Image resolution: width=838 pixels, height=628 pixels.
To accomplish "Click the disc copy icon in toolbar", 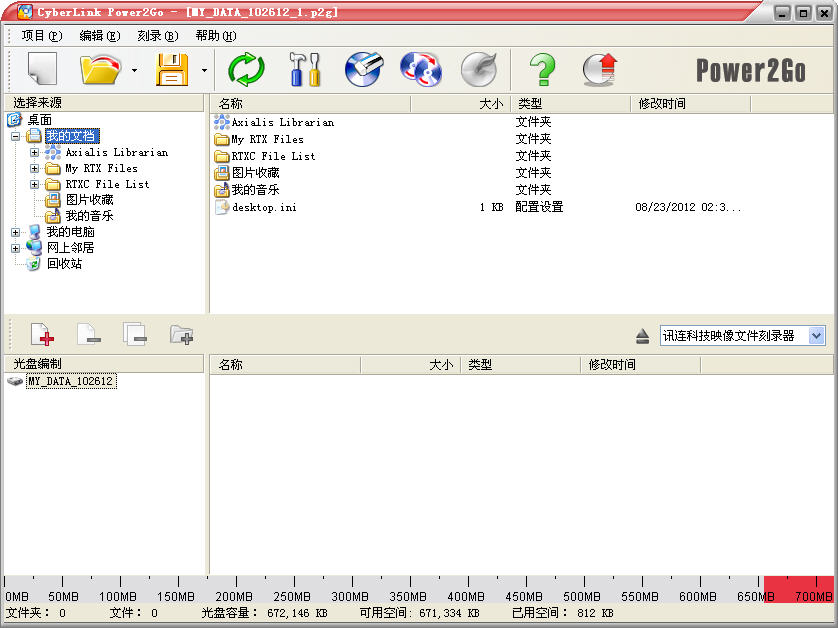I will click(x=420, y=70).
